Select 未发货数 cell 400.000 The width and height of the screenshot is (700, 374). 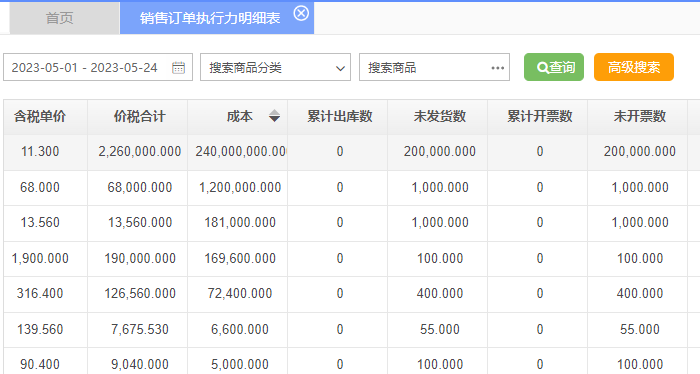pos(438,294)
